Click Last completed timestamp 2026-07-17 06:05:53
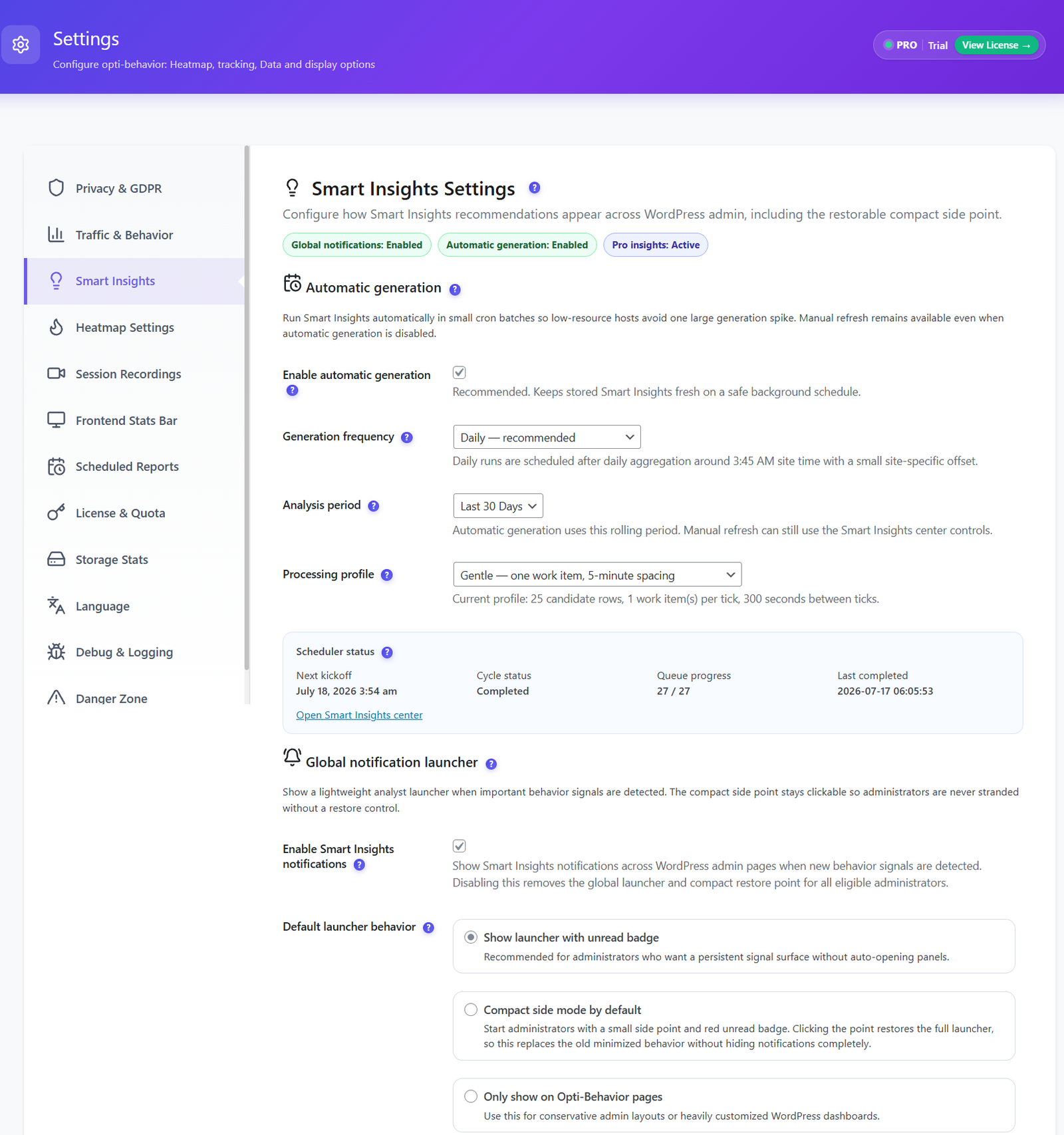The width and height of the screenshot is (1064, 1135). coord(885,691)
